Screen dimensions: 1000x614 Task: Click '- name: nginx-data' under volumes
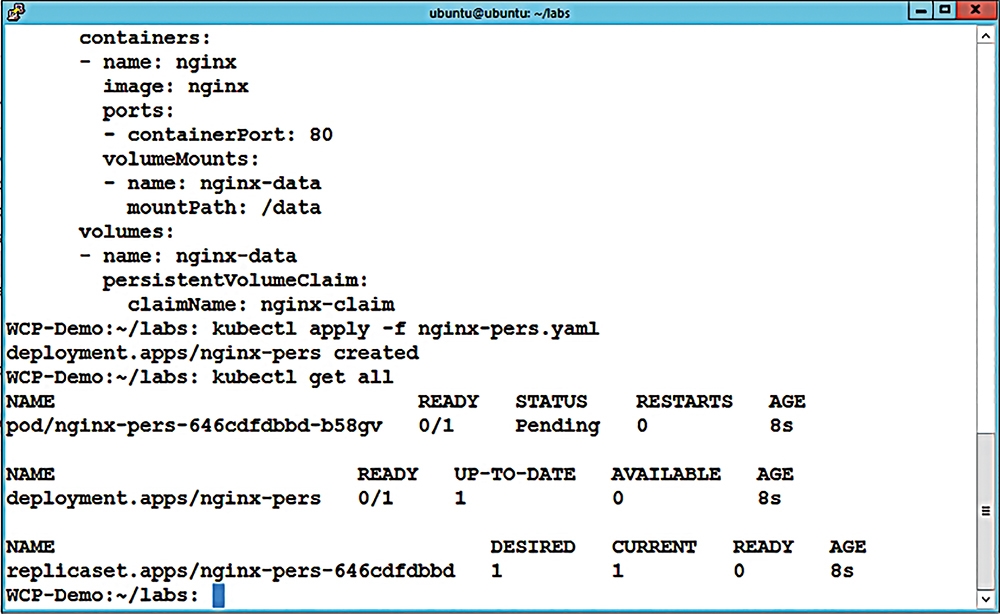coord(188,256)
